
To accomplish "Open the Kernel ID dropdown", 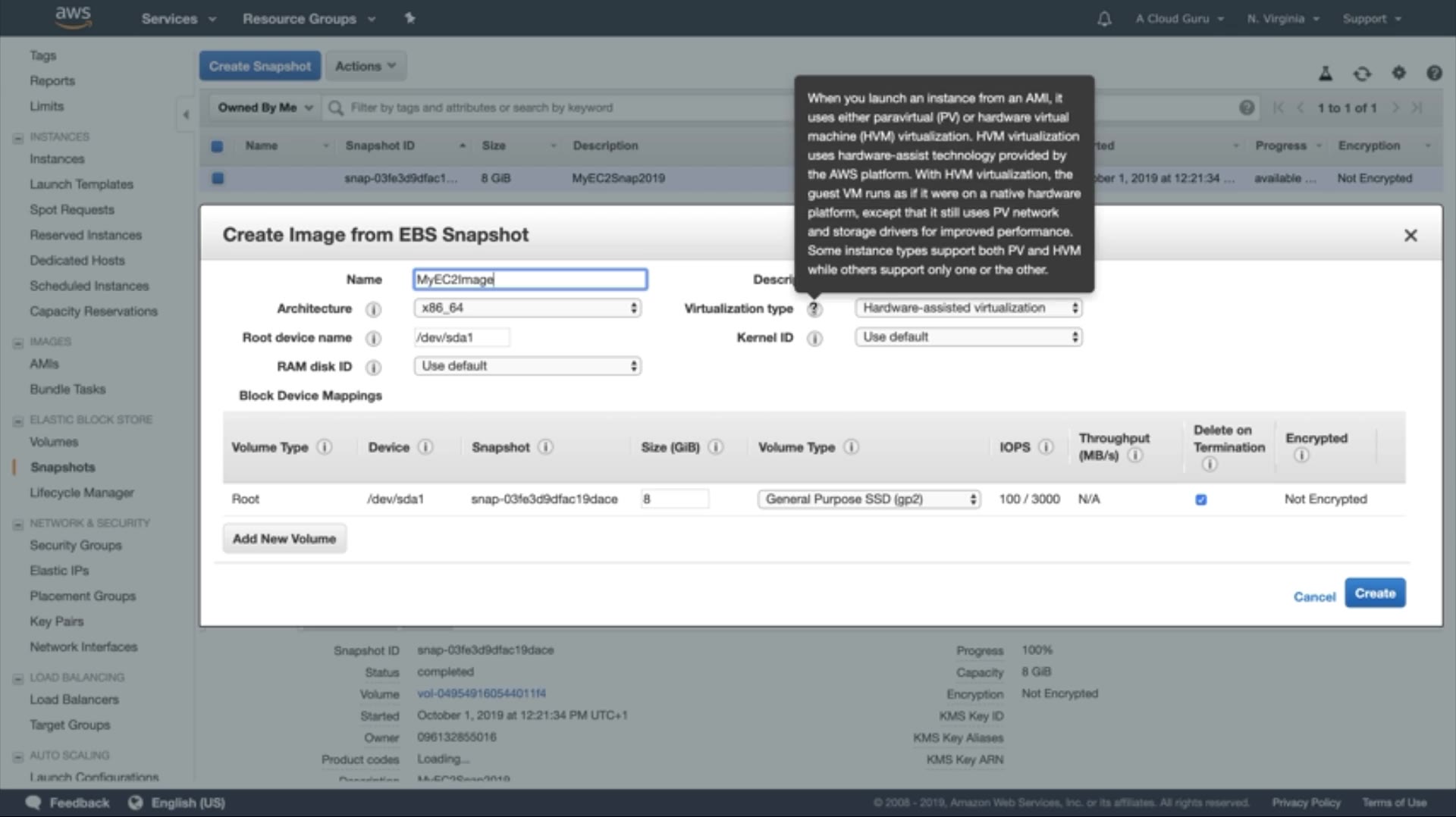I will (968, 337).
